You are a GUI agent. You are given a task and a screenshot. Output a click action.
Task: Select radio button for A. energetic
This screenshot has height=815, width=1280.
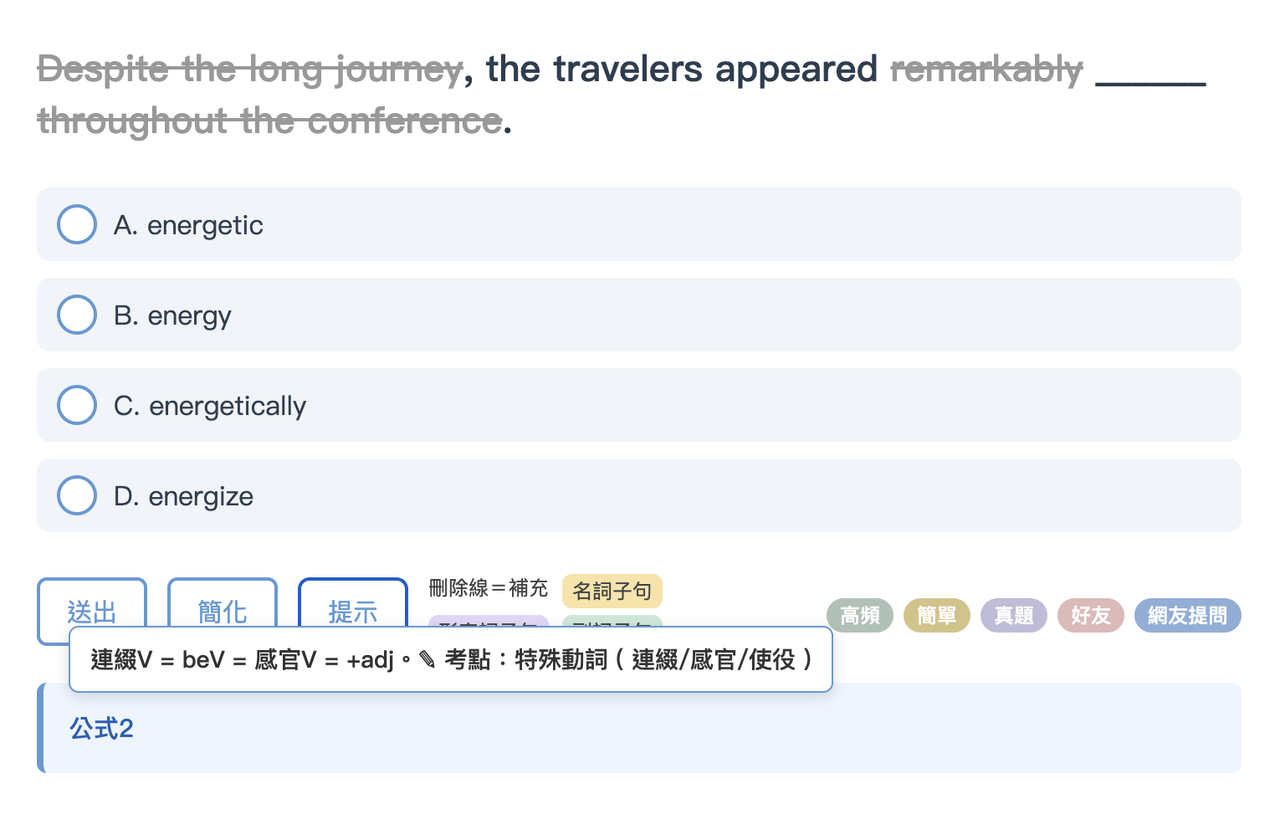pos(77,225)
